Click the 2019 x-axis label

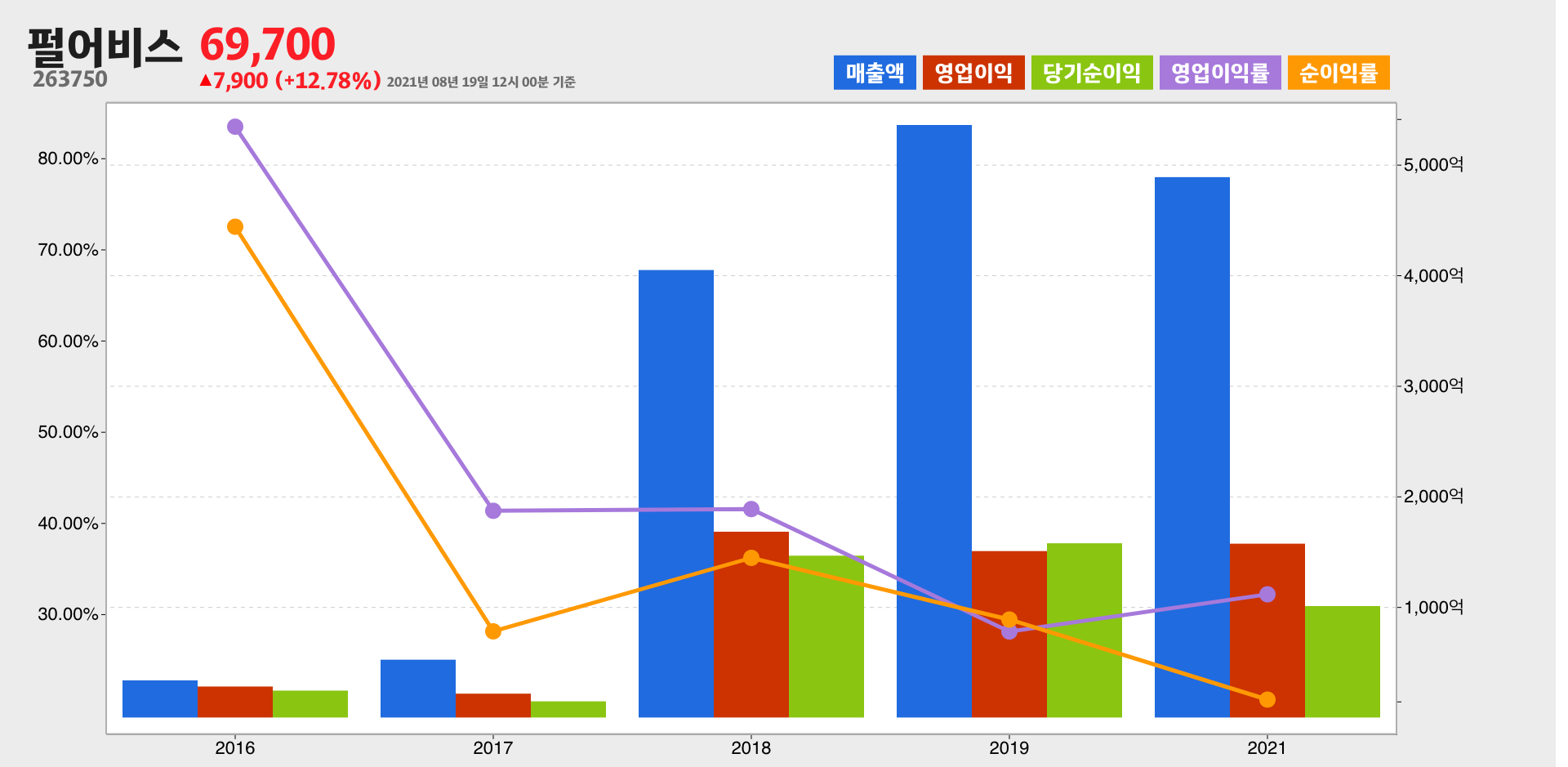1009,747
